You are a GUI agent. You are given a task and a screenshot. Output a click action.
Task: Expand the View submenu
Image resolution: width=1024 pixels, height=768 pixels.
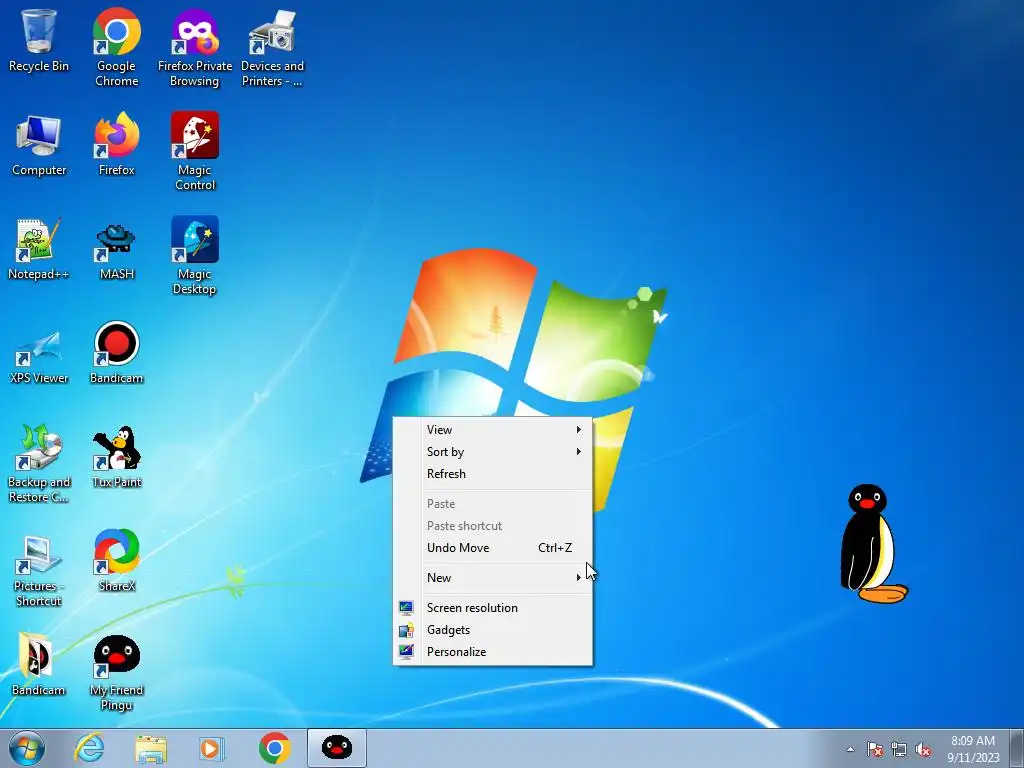pos(493,430)
